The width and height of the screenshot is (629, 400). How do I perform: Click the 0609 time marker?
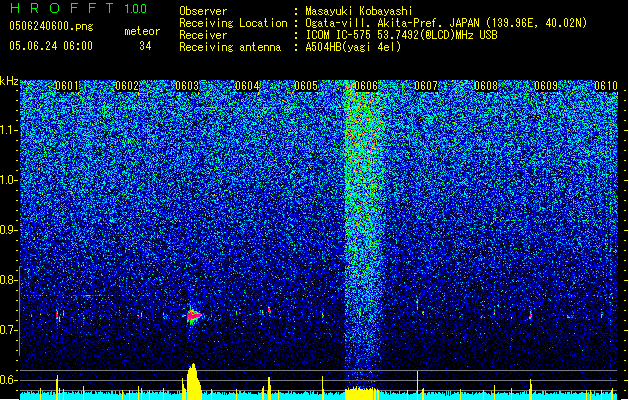tap(546, 86)
